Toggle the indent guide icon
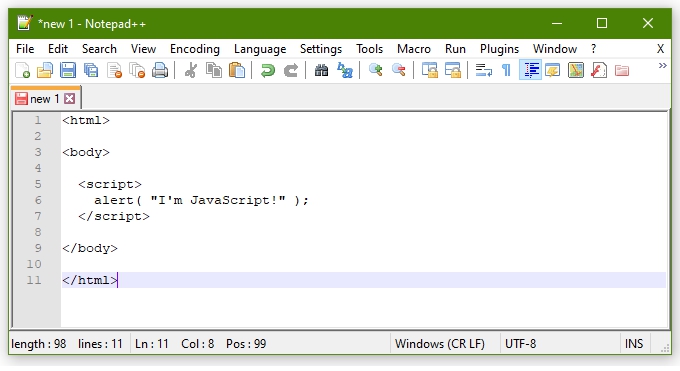Image resolution: width=680 pixels, height=371 pixels. point(530,70)
